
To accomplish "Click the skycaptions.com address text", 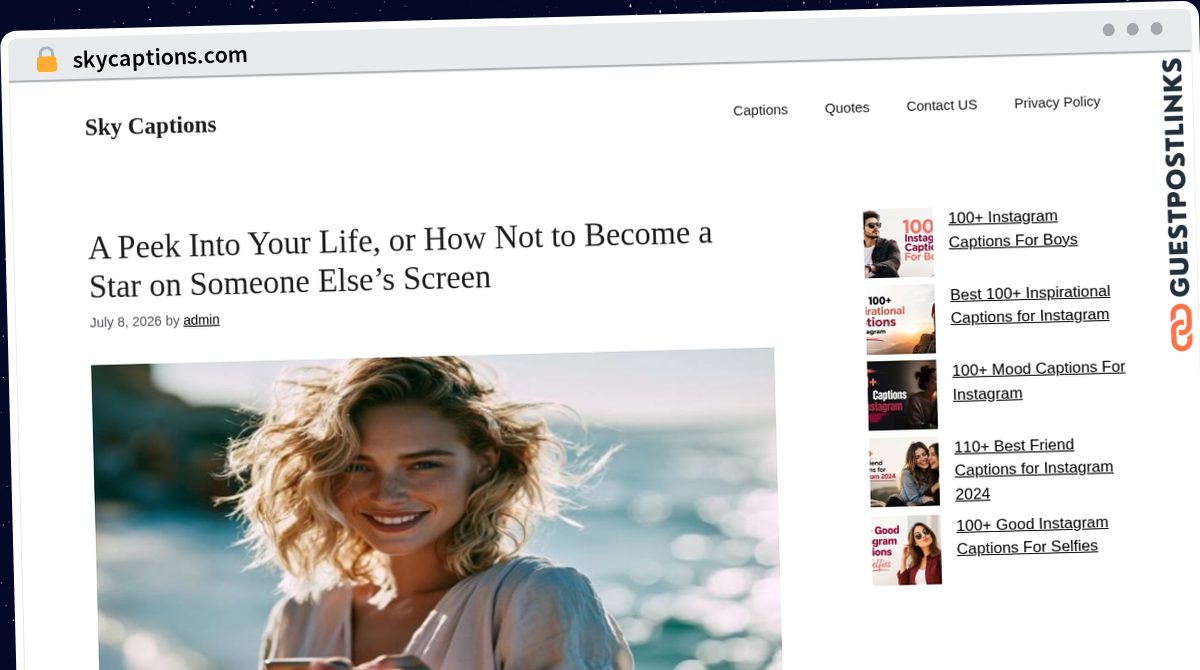I will (160, 57).
